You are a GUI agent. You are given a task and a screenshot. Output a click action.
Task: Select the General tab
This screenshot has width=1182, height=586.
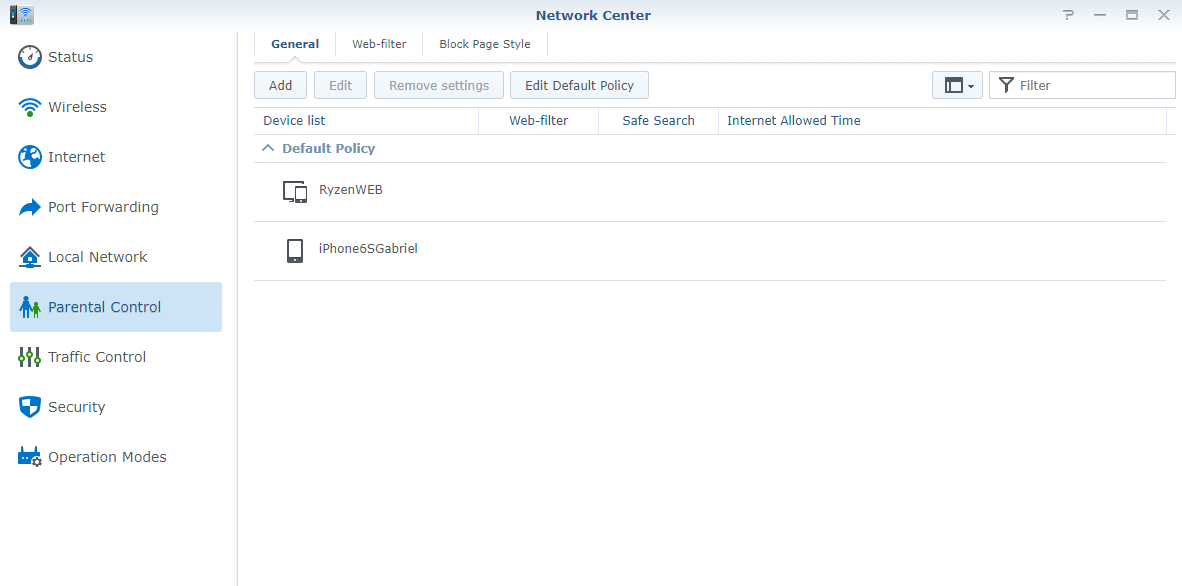[295, 44]
